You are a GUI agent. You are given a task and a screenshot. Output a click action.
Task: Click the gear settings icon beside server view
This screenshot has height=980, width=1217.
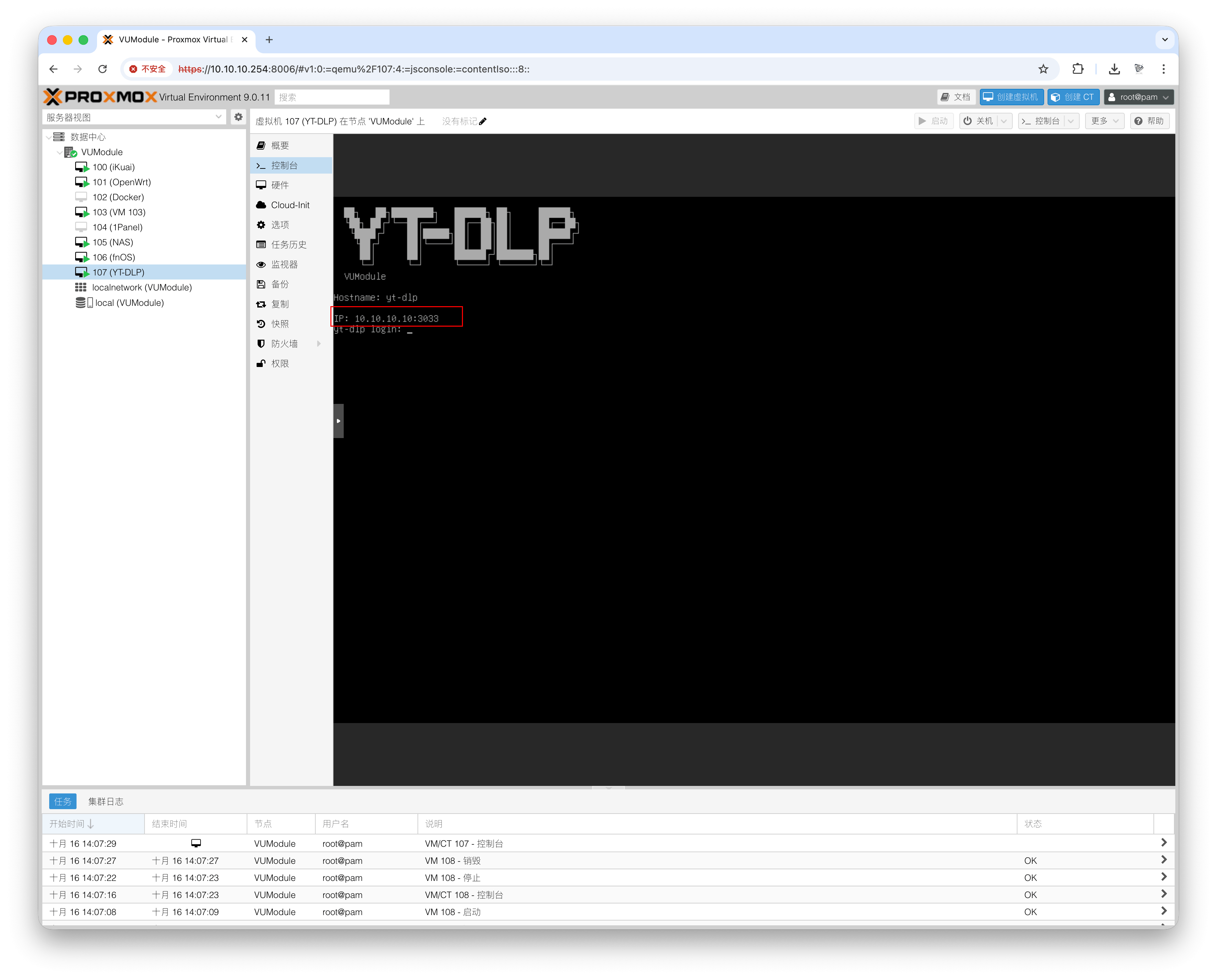point(238,117)
